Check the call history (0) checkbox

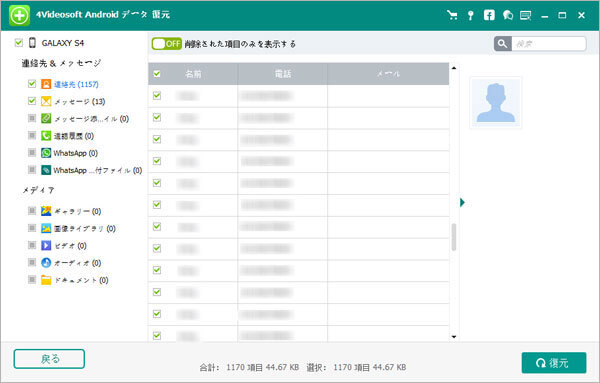(x=32, y=135)
